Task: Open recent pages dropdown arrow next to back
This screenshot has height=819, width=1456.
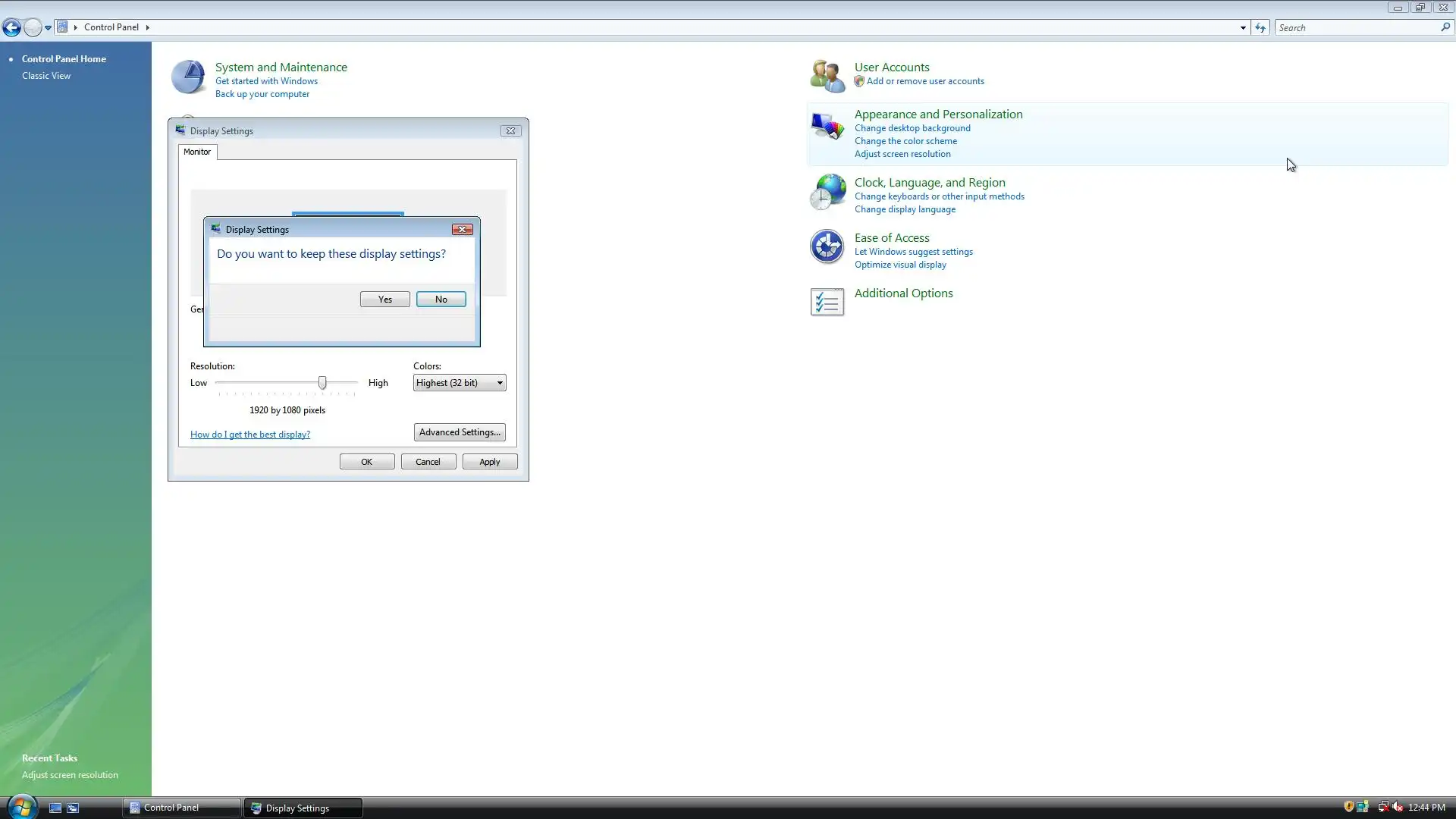Action: coord(48,27)
